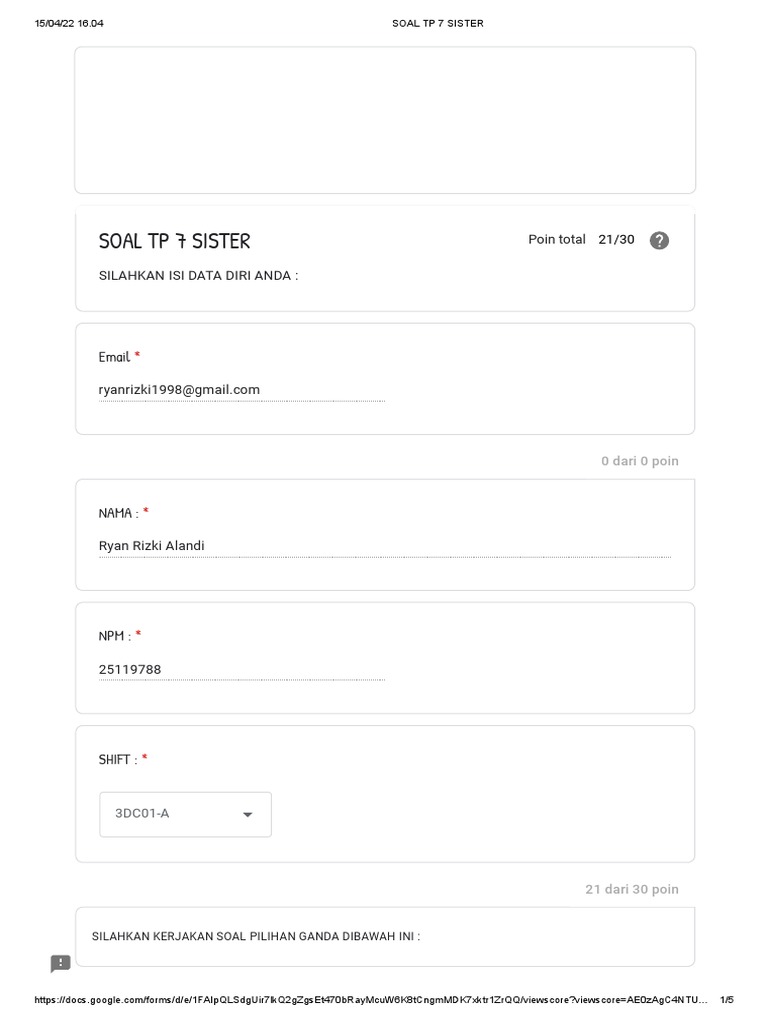768x1024 pixels.
Task: Click the 1/5 page number indicator
Action: point(726,1000)
